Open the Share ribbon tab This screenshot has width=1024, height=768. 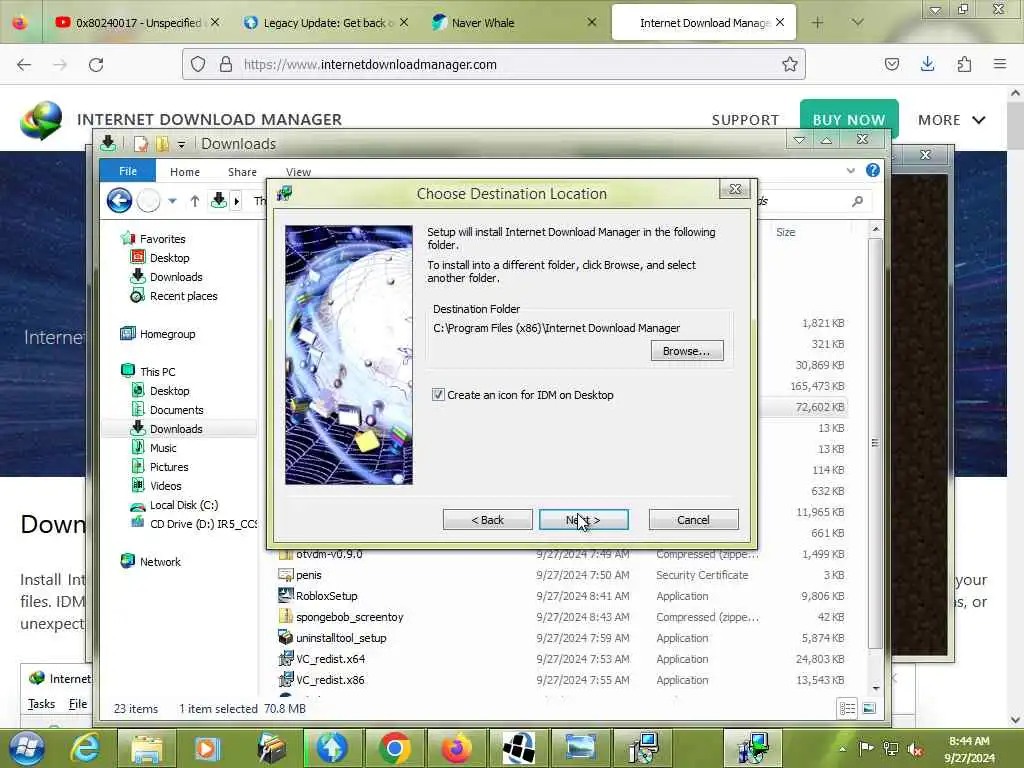tap(242, 172)
